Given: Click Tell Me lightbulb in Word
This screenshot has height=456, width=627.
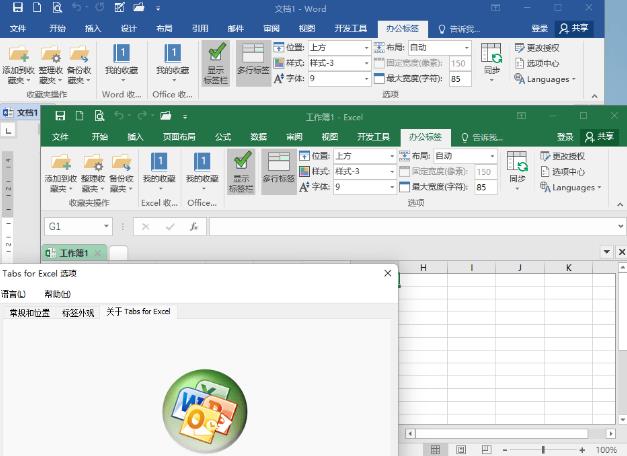Looking at the screenshot, I should tap(442, 29).
